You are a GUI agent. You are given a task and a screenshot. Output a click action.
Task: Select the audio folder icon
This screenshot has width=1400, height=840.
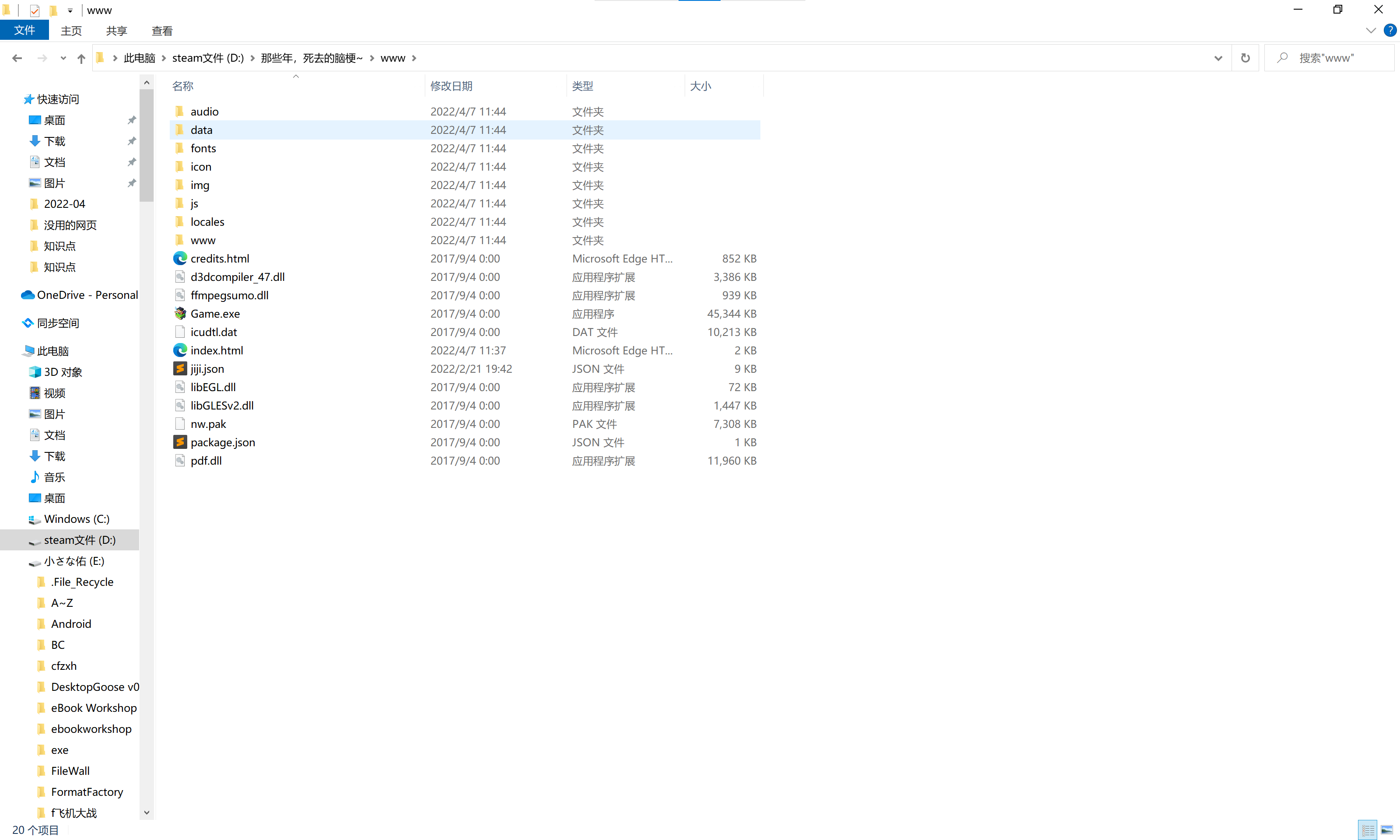pos(180,112)
